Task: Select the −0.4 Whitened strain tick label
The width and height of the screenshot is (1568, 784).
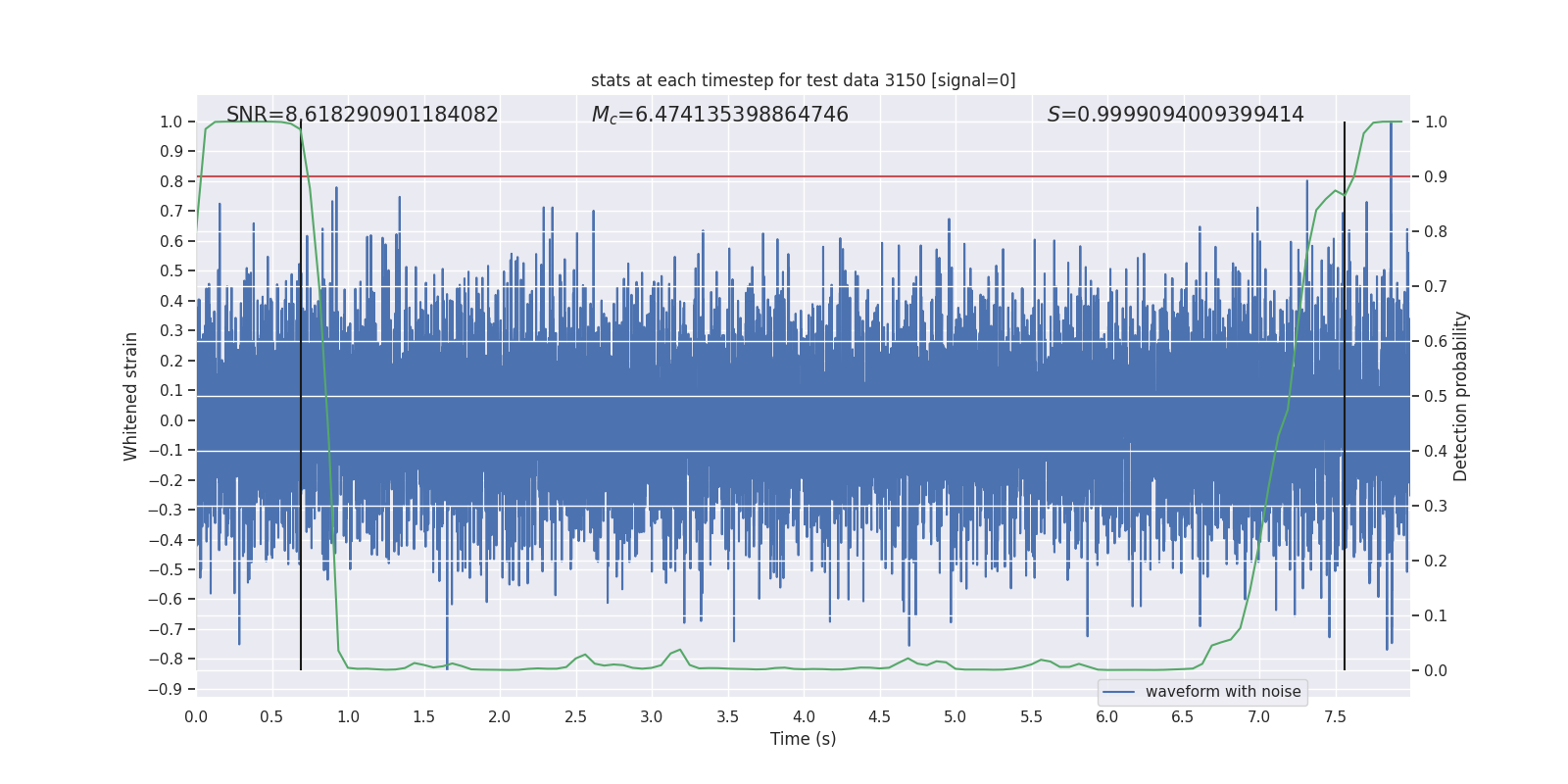Action: (x=166, y=540)
